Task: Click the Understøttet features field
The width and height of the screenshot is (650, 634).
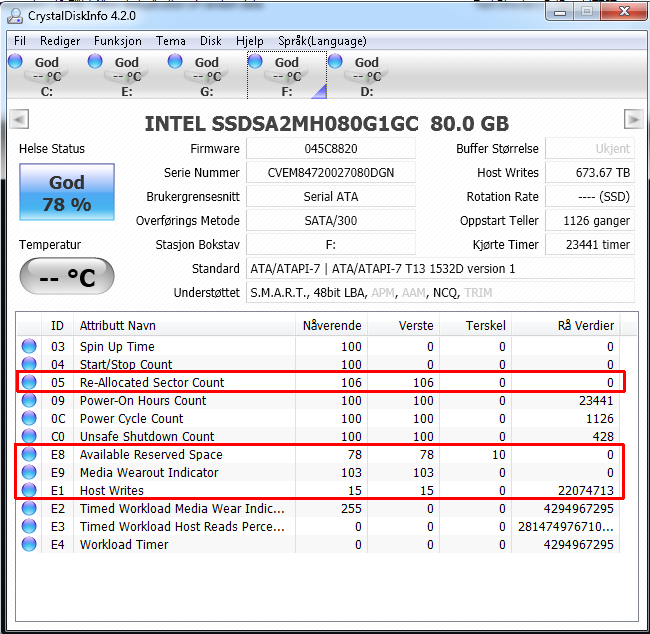Action: (440, 293)
